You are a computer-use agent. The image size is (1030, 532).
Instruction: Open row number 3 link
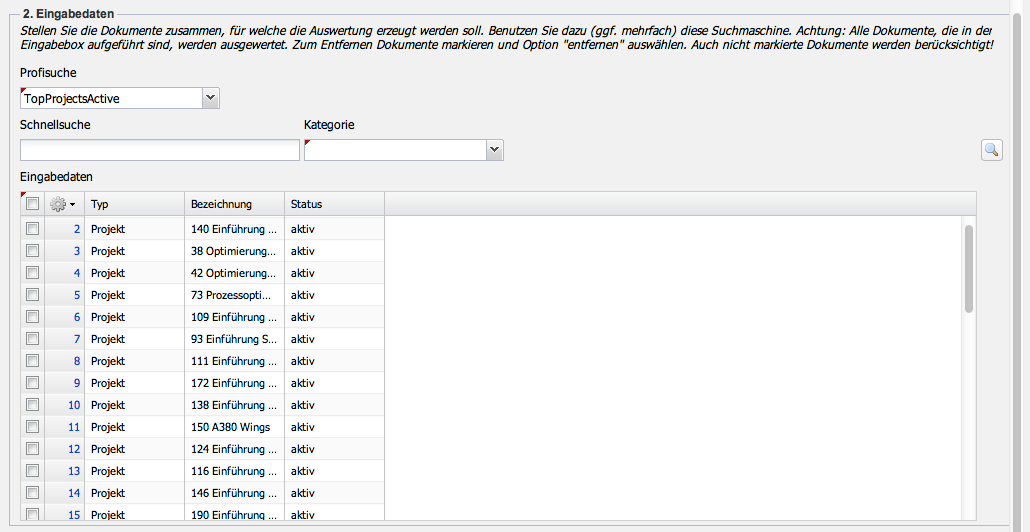tap(77, 251)
